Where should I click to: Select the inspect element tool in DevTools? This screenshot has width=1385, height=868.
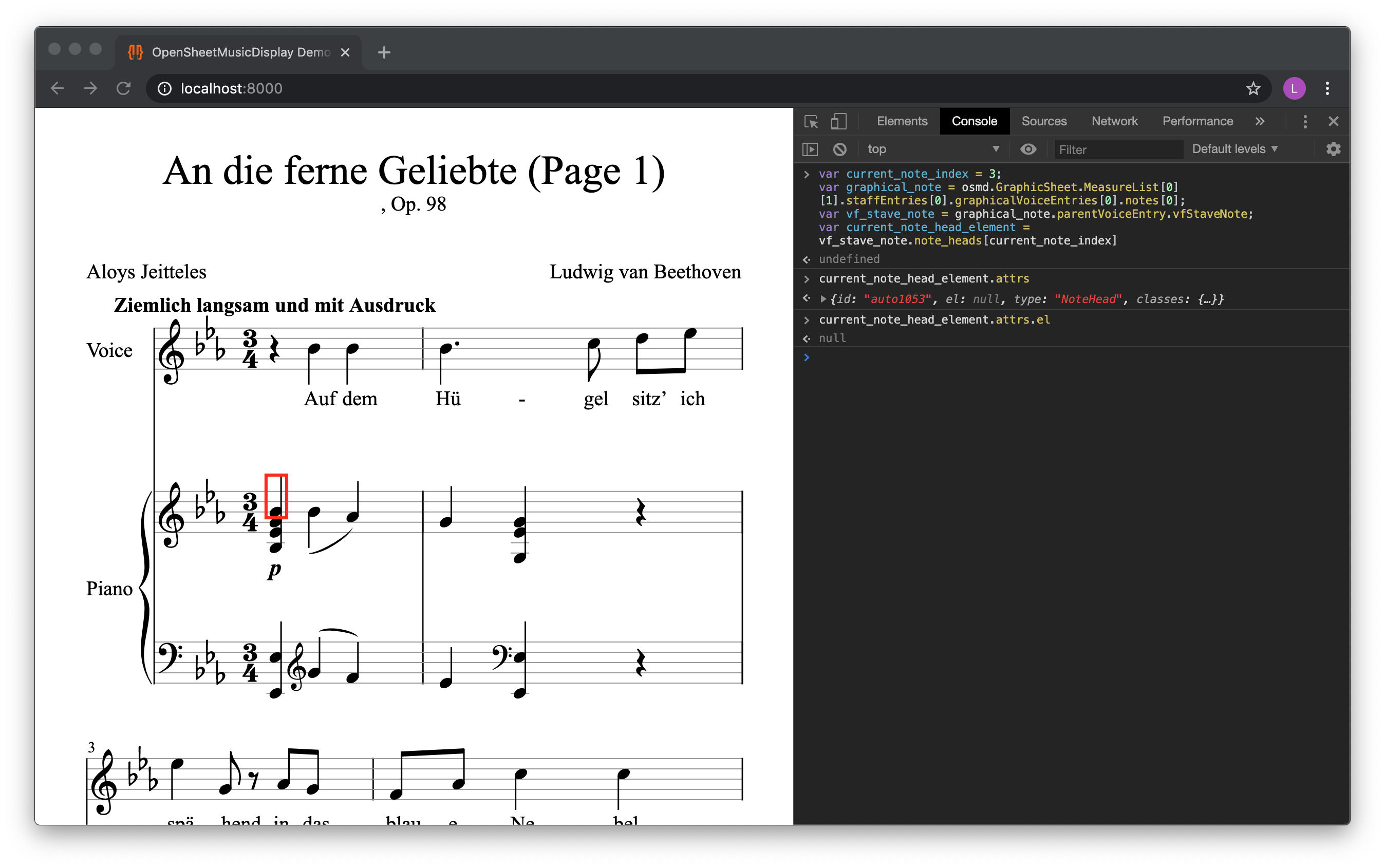(x=810, y=121)
